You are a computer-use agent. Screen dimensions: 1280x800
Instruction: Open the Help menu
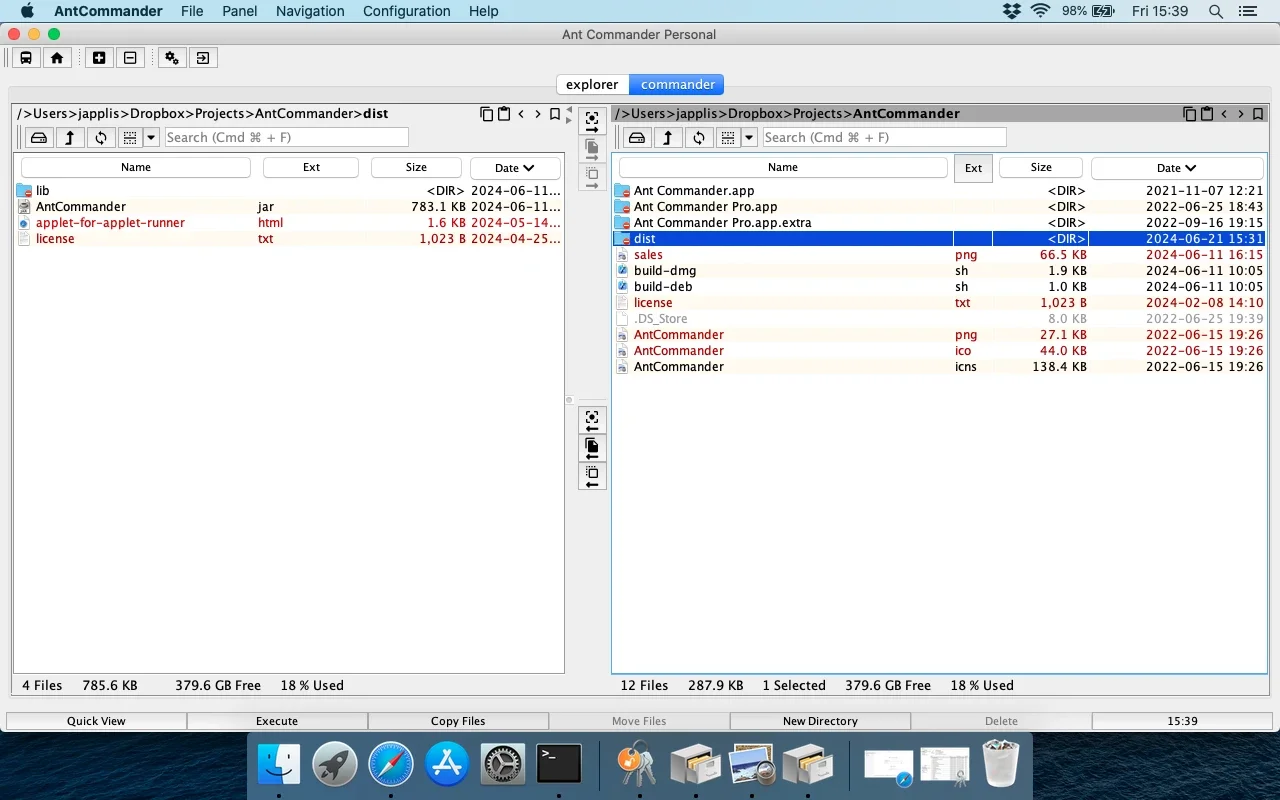pyautogui.click(x=484, y=11)
